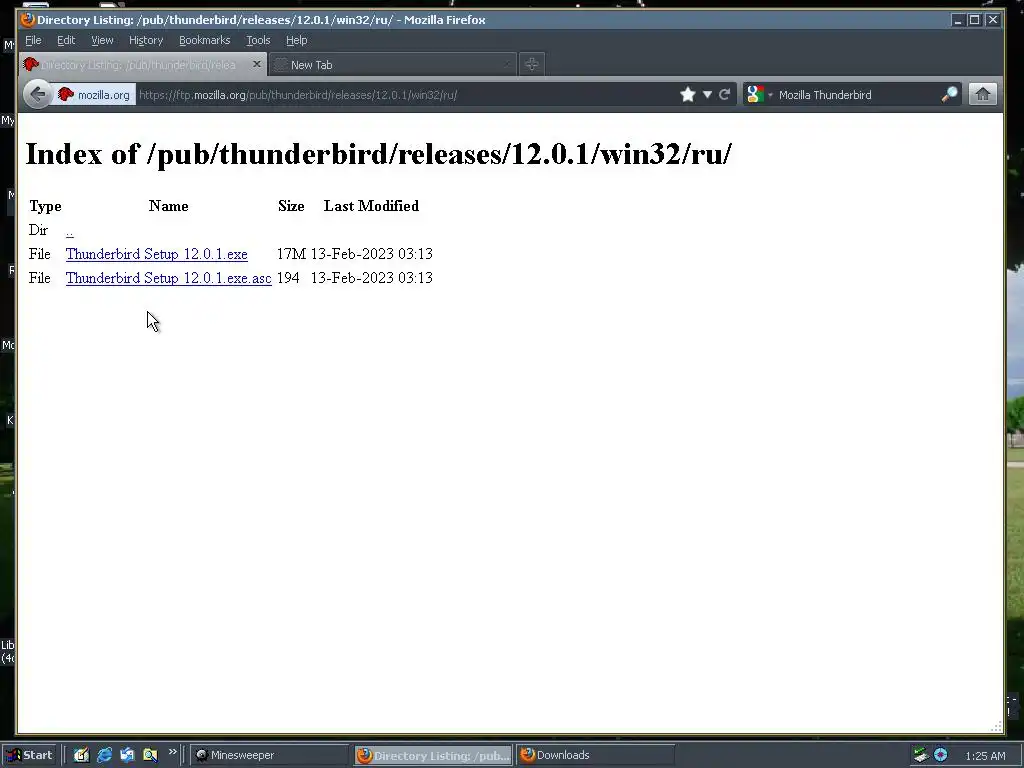The image size is (1024, 768).
Task: Click the Firefox icon in title bar
Action: [27, 20]
